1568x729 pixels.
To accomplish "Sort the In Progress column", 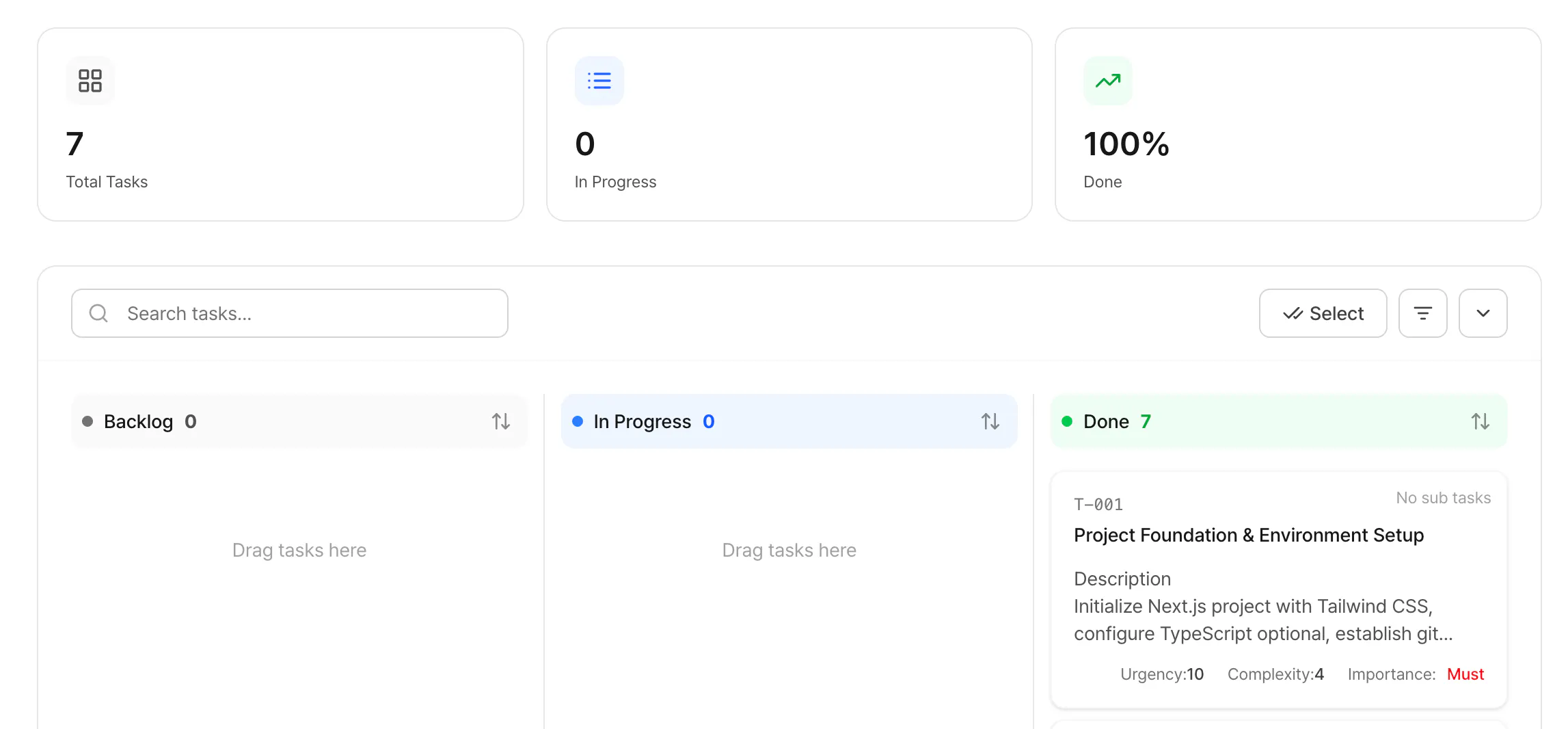I will (990, 421).
